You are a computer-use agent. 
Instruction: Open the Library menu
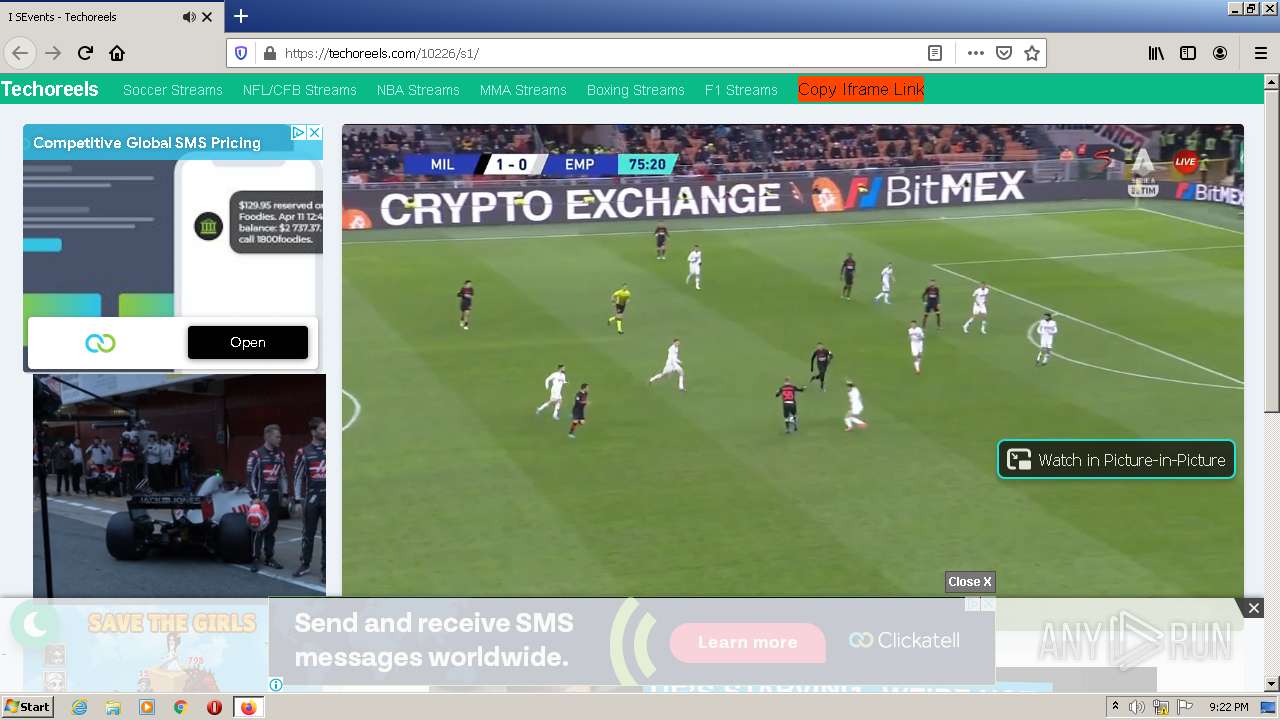point(1156,53)
